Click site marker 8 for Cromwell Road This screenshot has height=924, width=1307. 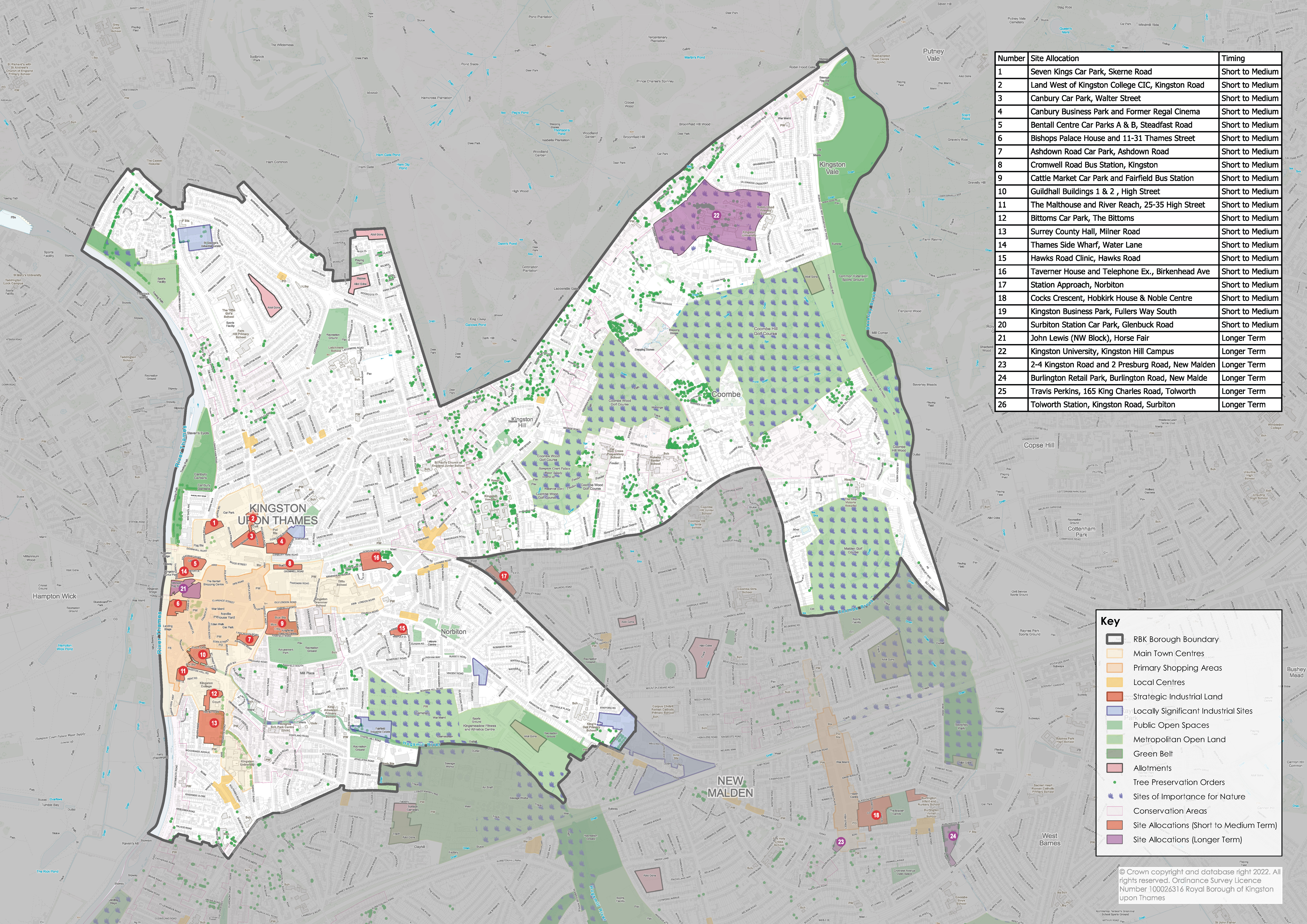coord(290,563)
